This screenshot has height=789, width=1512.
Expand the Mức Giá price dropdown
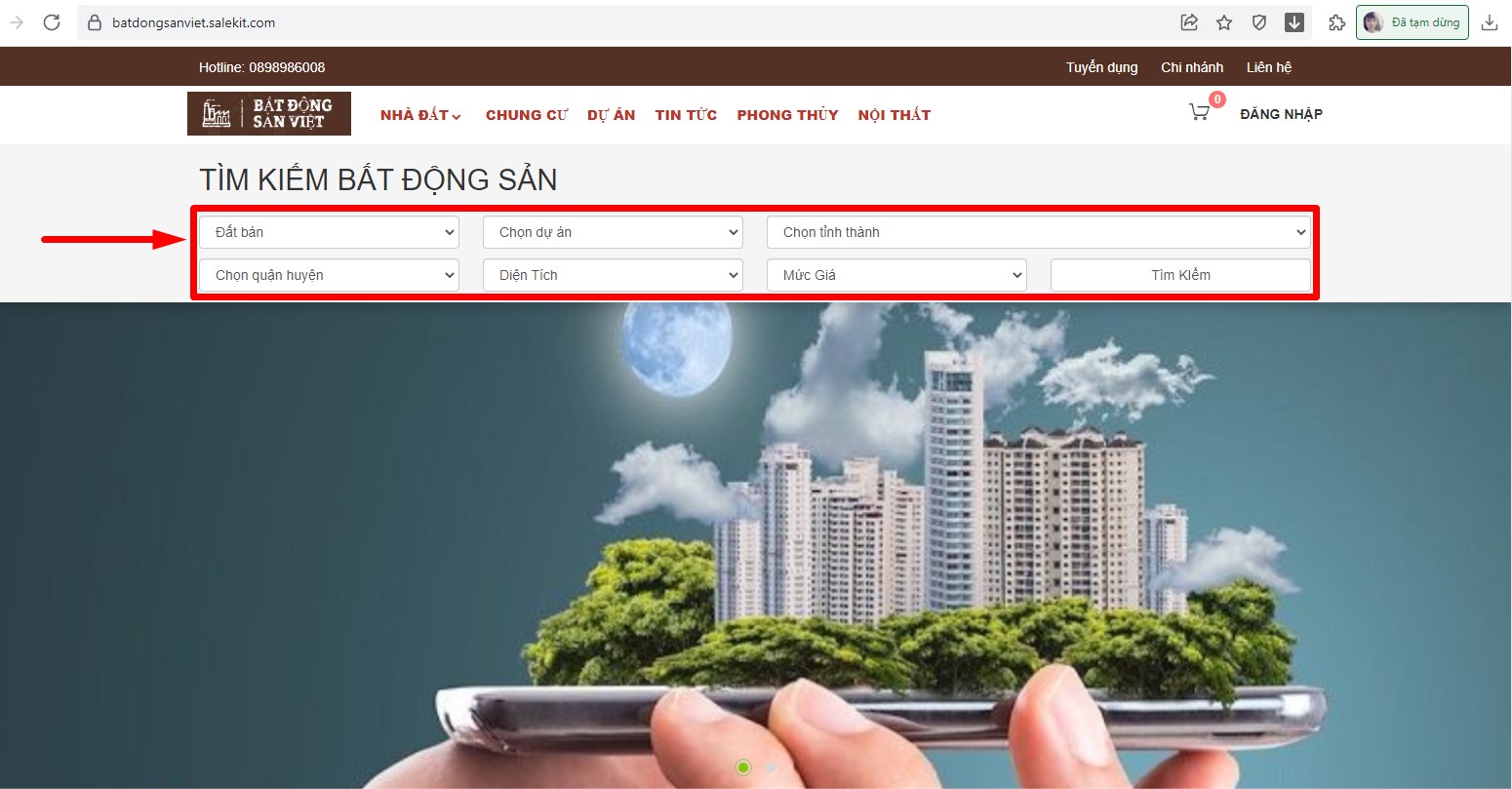pyautogui.click(x=896, y=275)
